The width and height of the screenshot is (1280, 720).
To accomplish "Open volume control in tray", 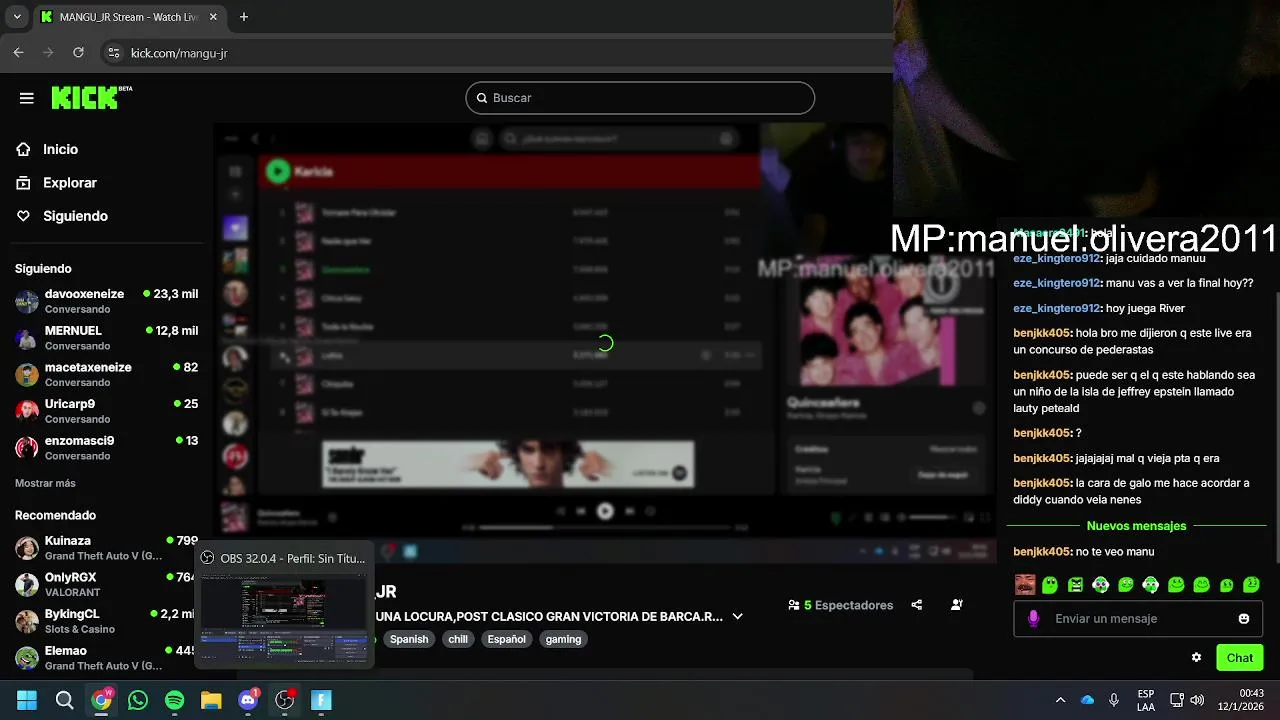I will tap(1197, 700).
